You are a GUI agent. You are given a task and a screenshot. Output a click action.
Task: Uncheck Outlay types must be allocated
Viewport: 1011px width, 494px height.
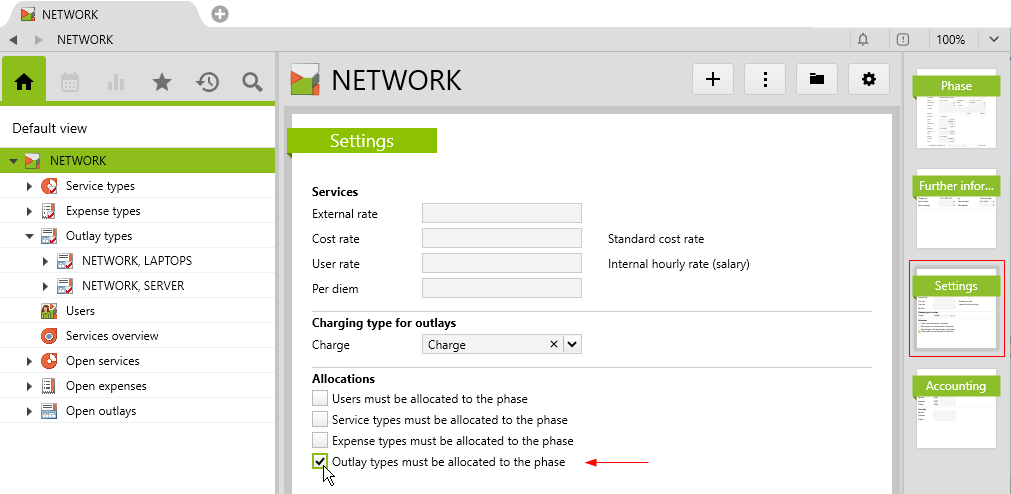pyautogui.click(x=320, y=462)
